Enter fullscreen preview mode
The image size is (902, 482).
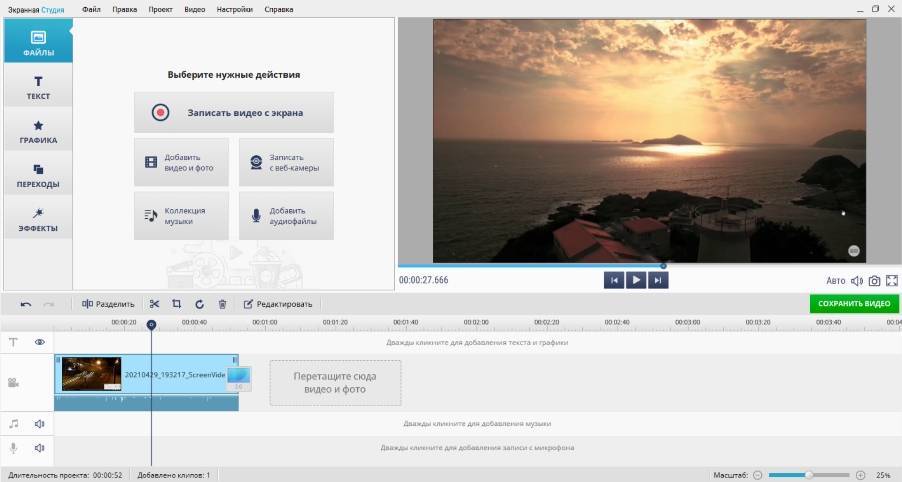891,281
